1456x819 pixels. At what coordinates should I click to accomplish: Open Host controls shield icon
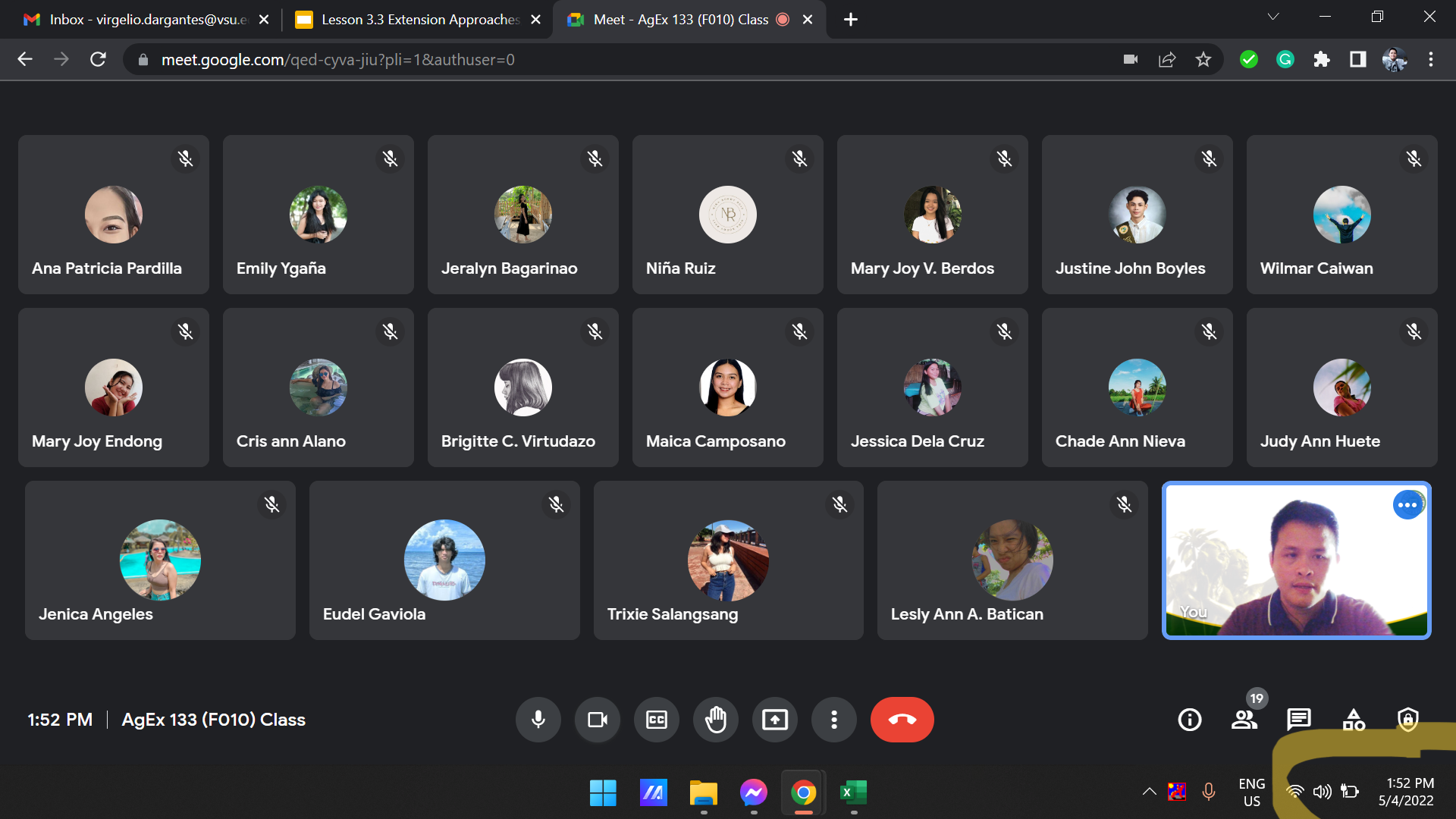[1407, 720]
